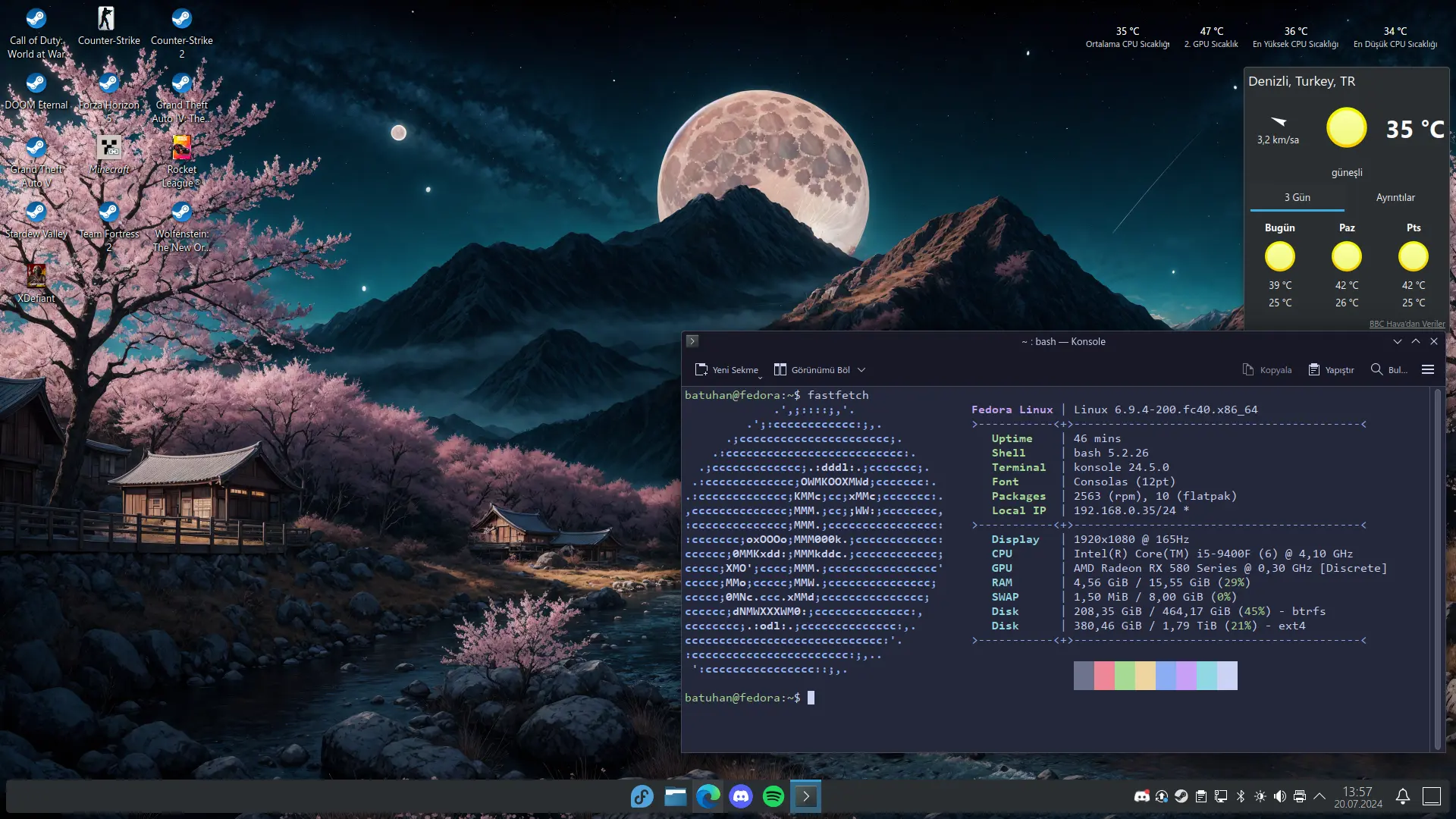Image resolution: width=1456 pixels, height=819 pixels.
Task: Open Discord from the taskbar
Action: coord(741,796)
